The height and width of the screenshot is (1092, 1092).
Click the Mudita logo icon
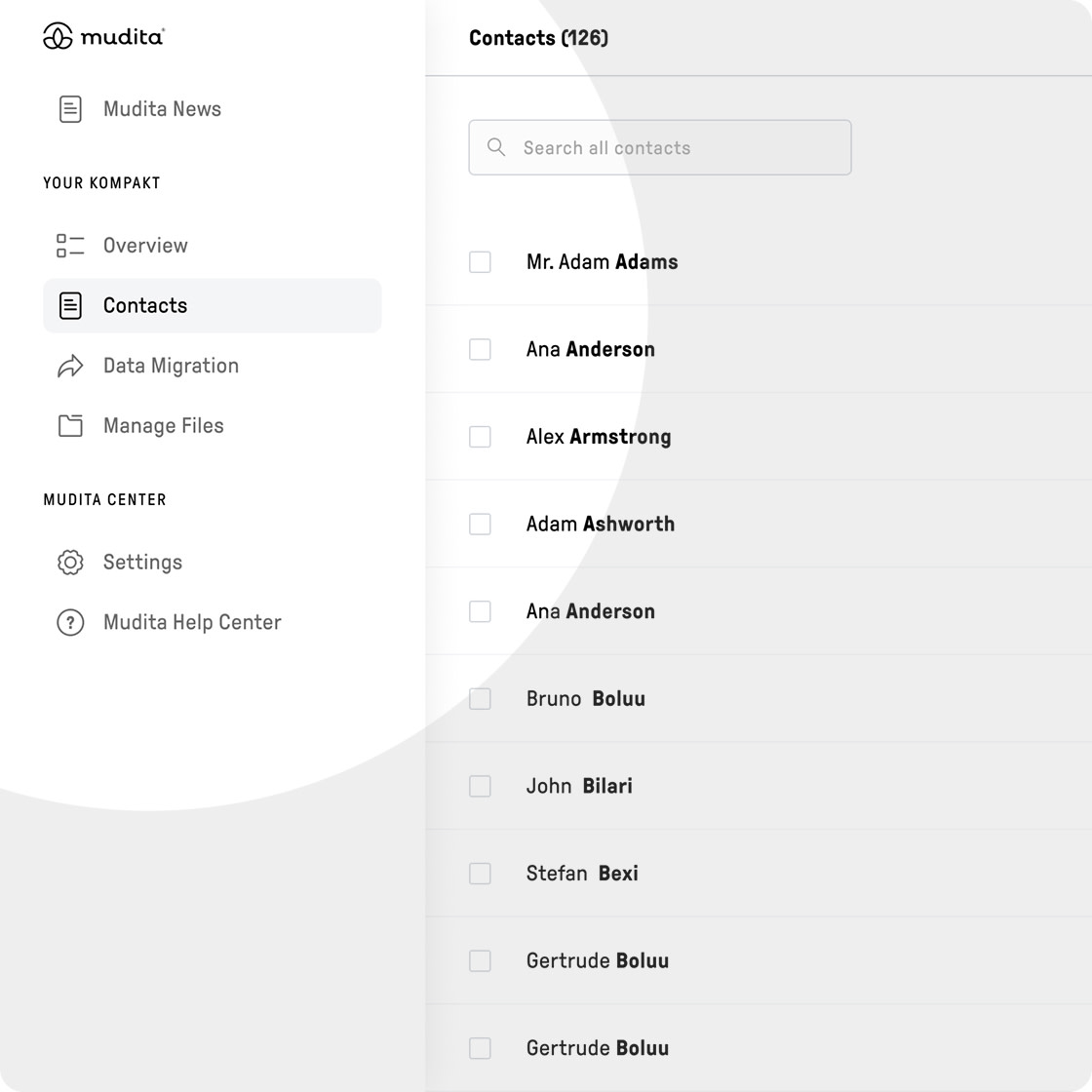(58, 36)
